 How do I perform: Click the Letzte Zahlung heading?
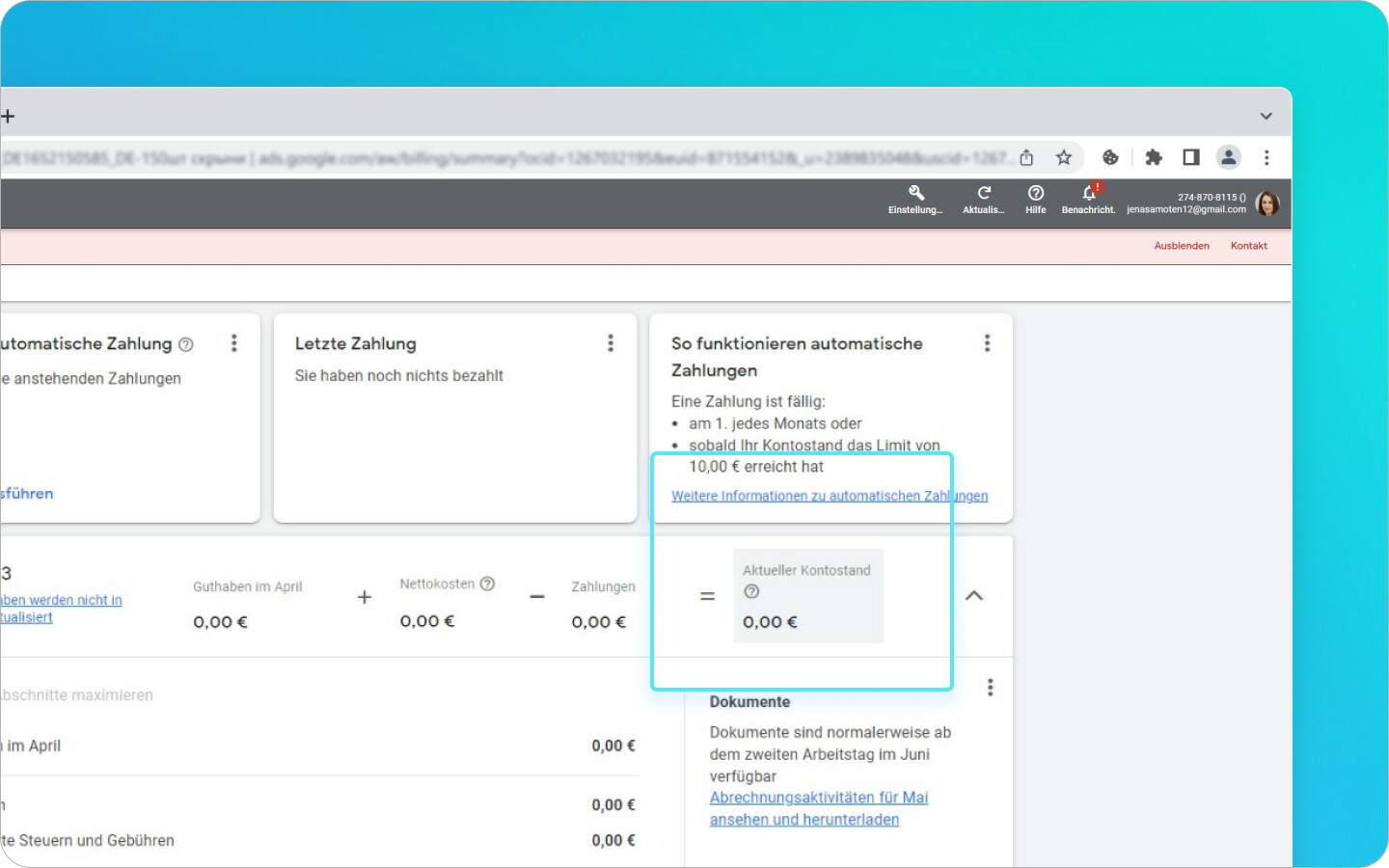point(356,344)
